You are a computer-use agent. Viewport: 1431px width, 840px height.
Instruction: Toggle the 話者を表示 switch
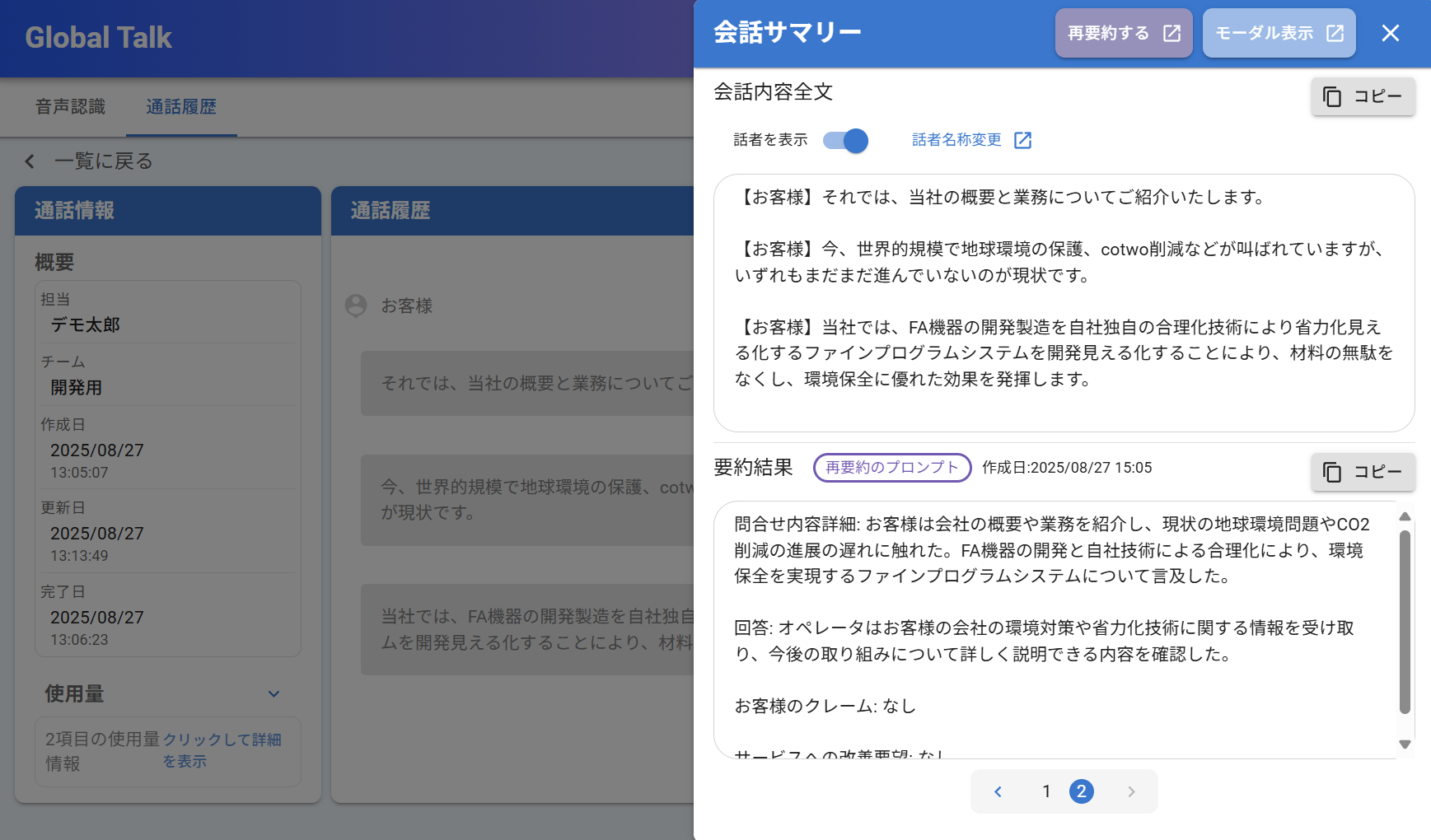[846, 141]
